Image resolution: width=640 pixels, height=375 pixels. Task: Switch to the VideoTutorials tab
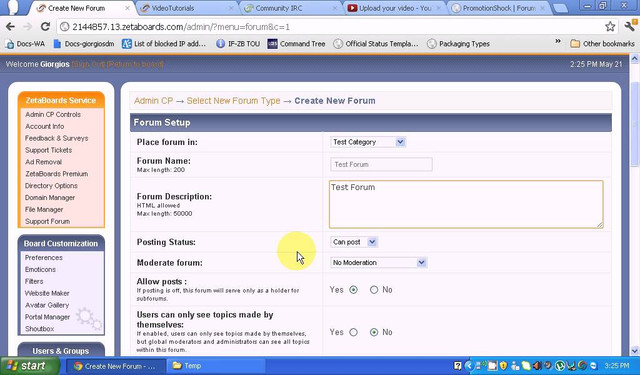click(186, 8)
